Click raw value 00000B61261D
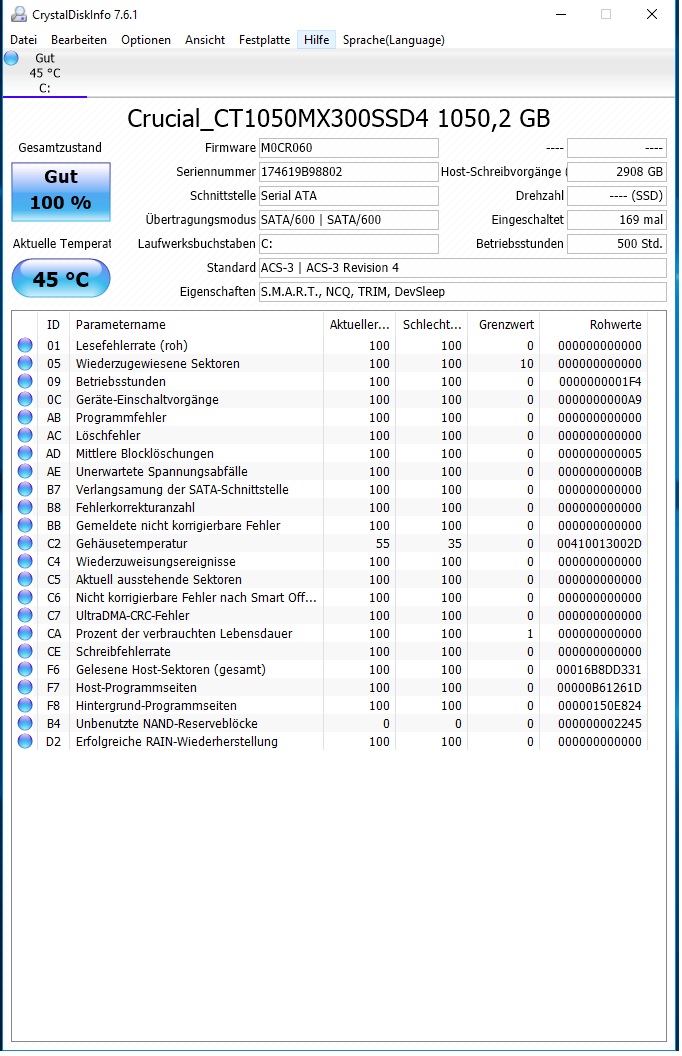This screenshot has width=682, height=1056. pyautogui.click(x=599, y=688)
